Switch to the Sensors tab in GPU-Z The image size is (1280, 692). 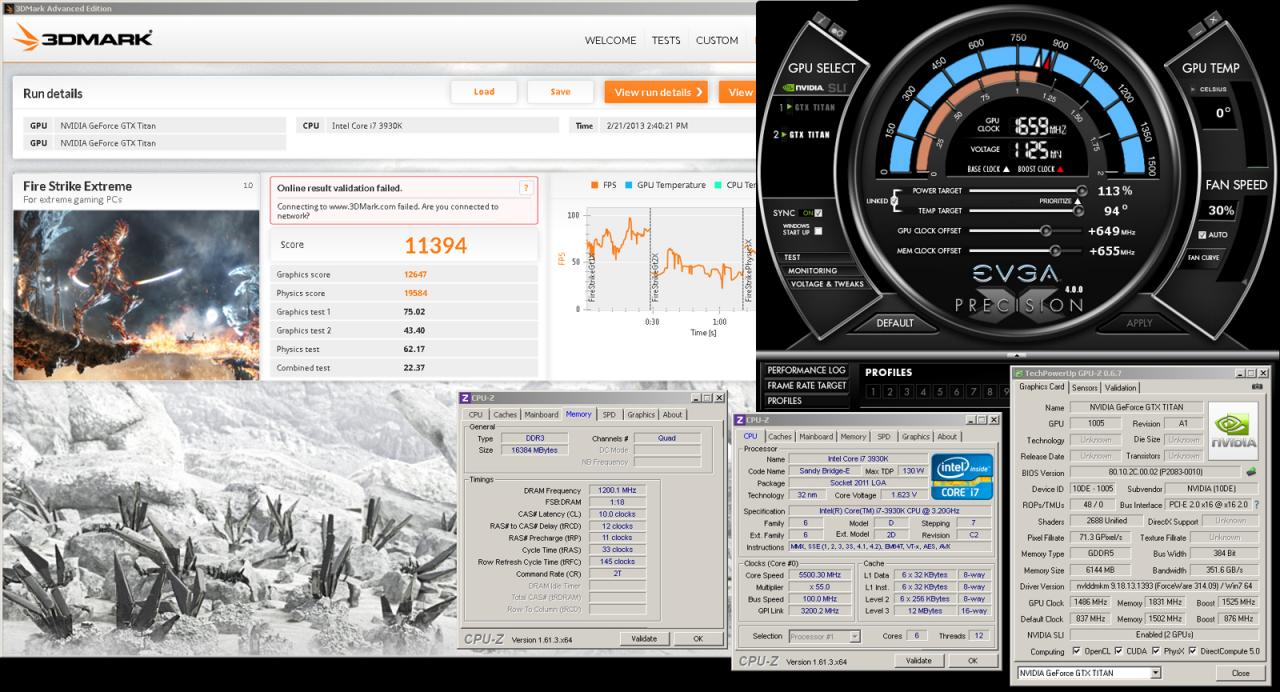click(1085, 387)
